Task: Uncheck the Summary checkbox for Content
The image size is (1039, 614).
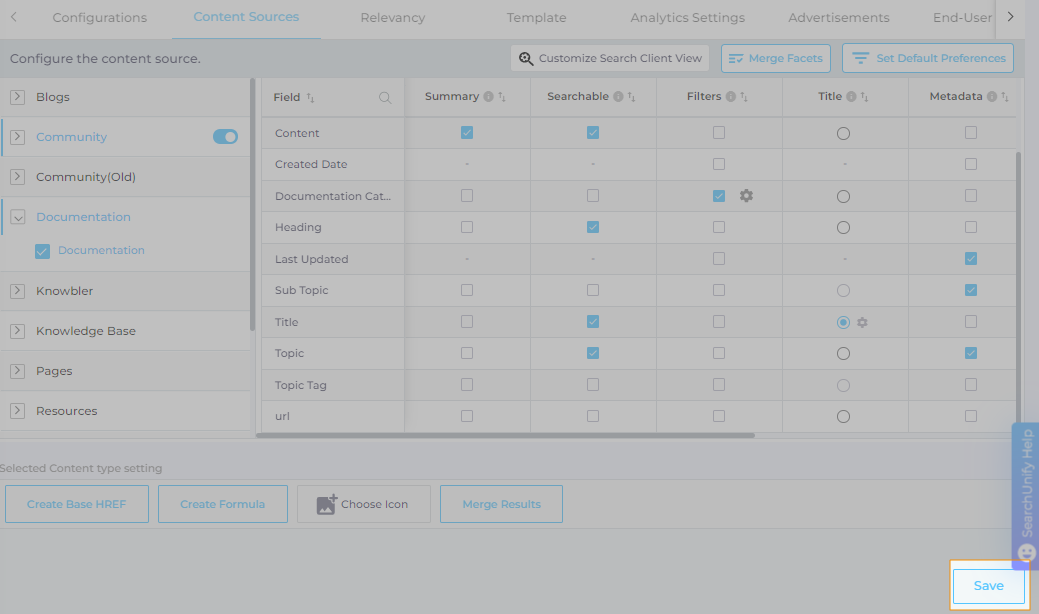Action: click(467, 133)
